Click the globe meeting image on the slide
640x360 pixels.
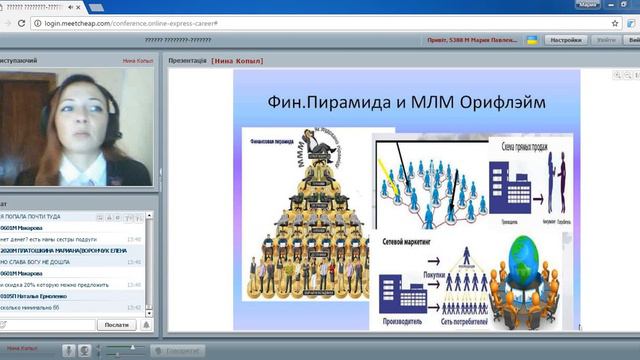coord(524,282)
